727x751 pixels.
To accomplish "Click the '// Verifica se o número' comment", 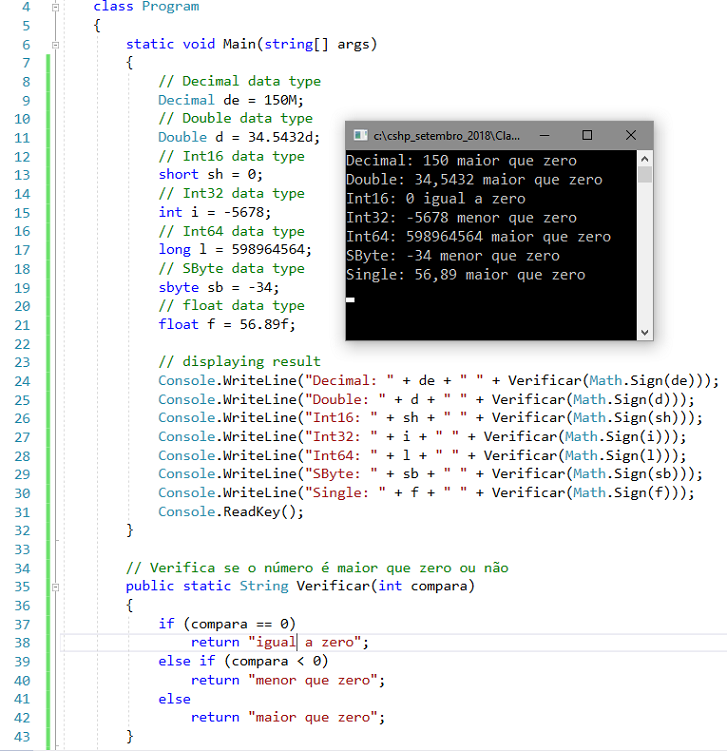I will coord(317,568).
